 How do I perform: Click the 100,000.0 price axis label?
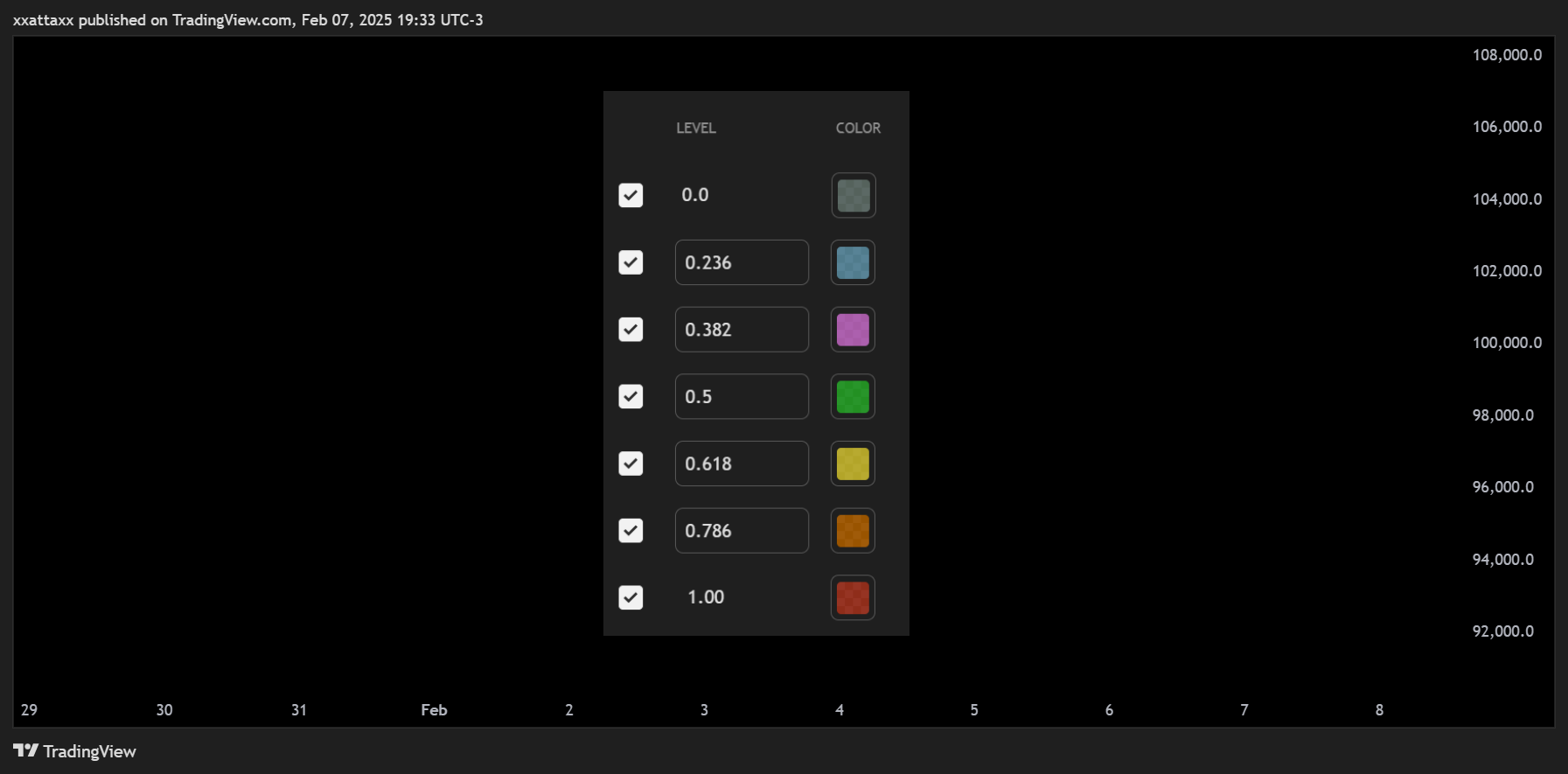[1507, 343]
